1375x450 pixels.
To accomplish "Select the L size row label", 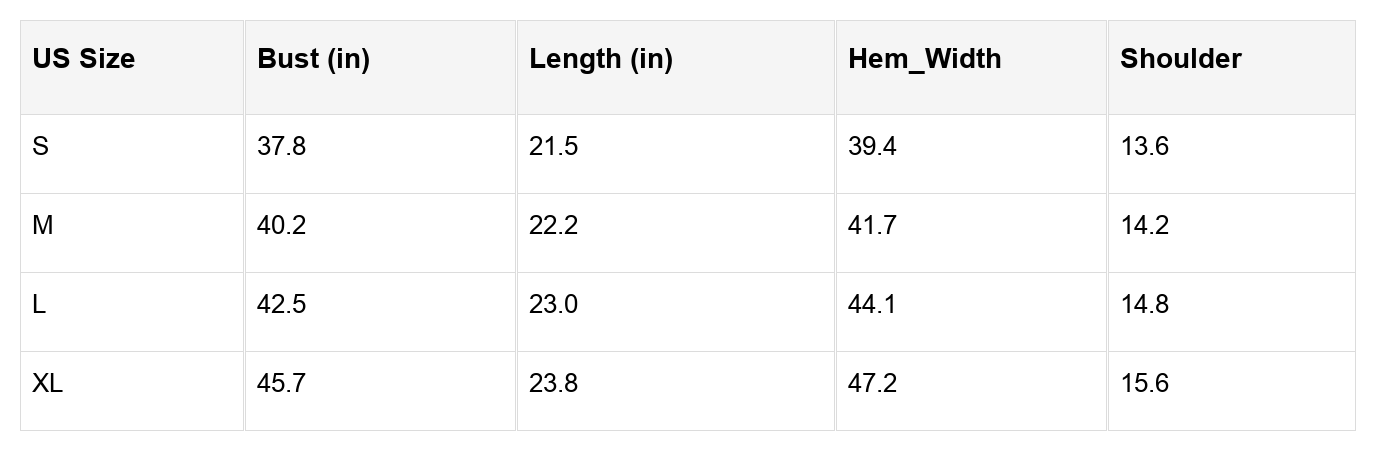I will 39,305.
